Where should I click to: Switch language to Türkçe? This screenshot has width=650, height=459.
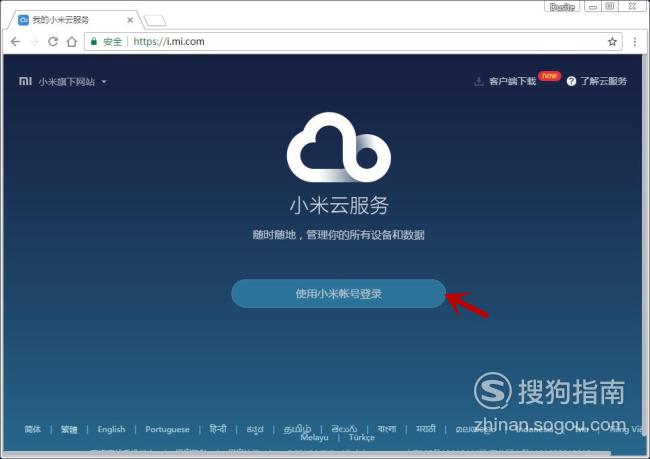point(361,438)
